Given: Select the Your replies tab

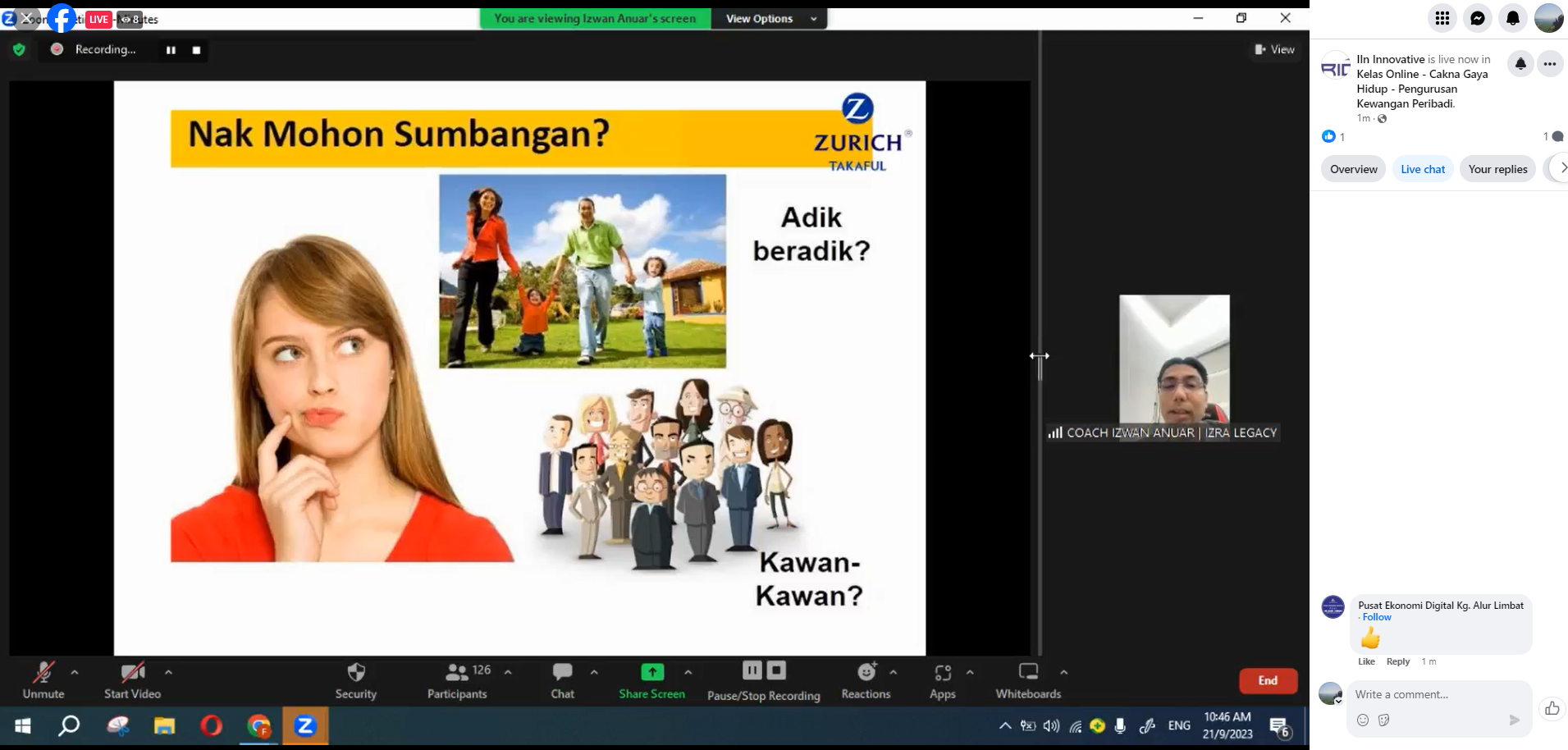Looking at the screenshot, I should click(x=1497, y=169).
